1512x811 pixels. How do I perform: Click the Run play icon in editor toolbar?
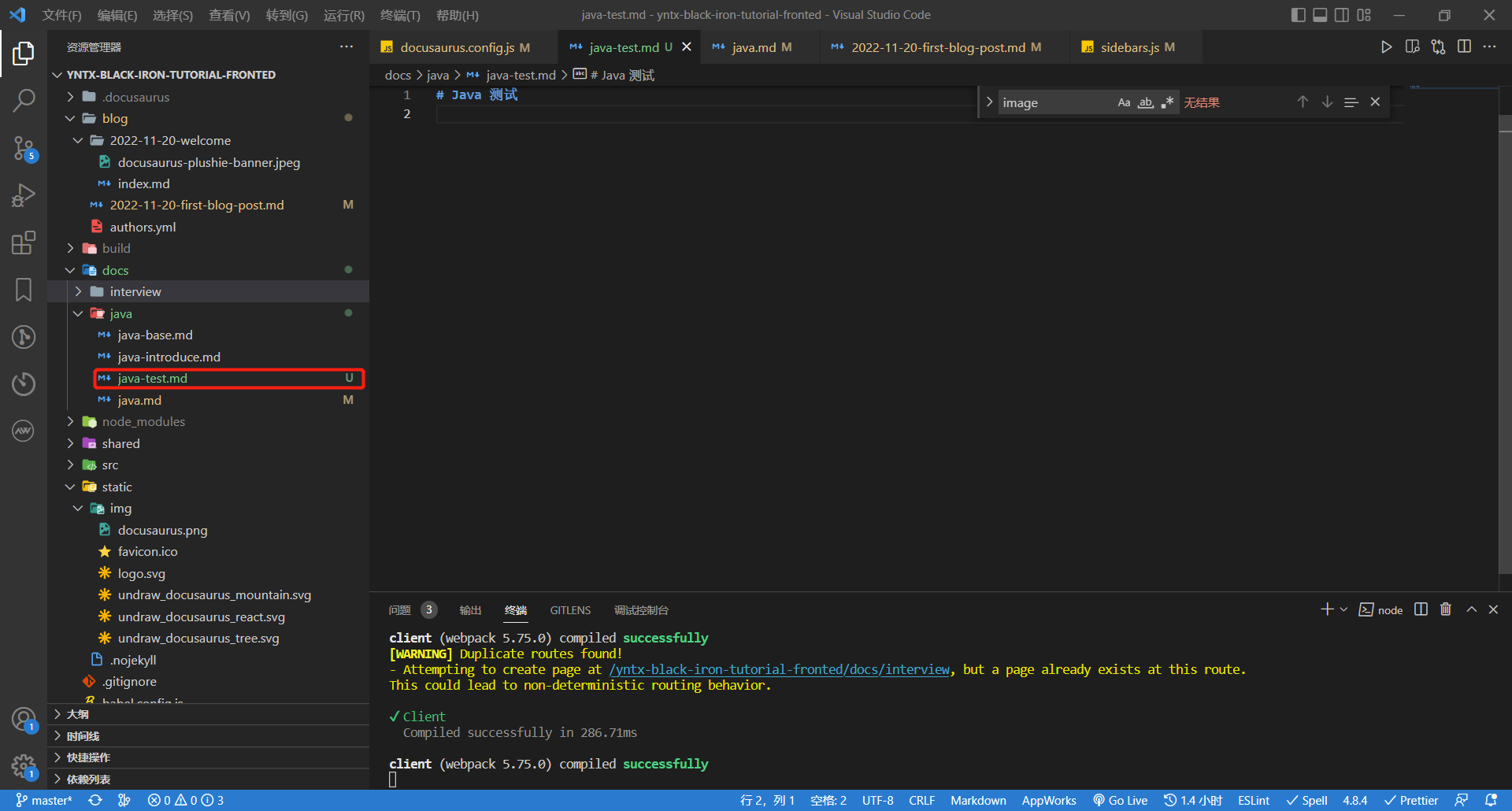tap(1386, 47)
